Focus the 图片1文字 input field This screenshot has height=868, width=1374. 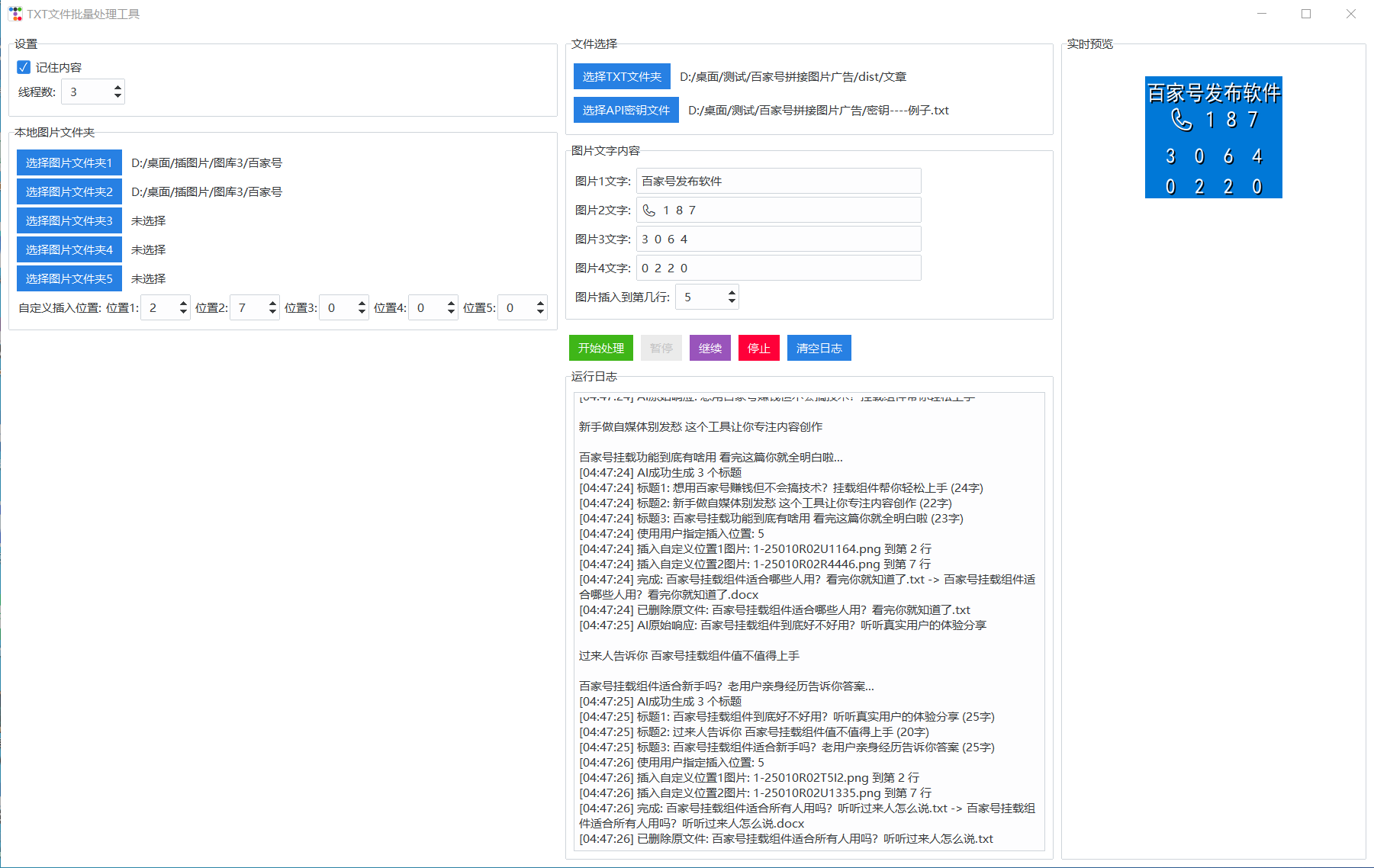coord(778,181)
